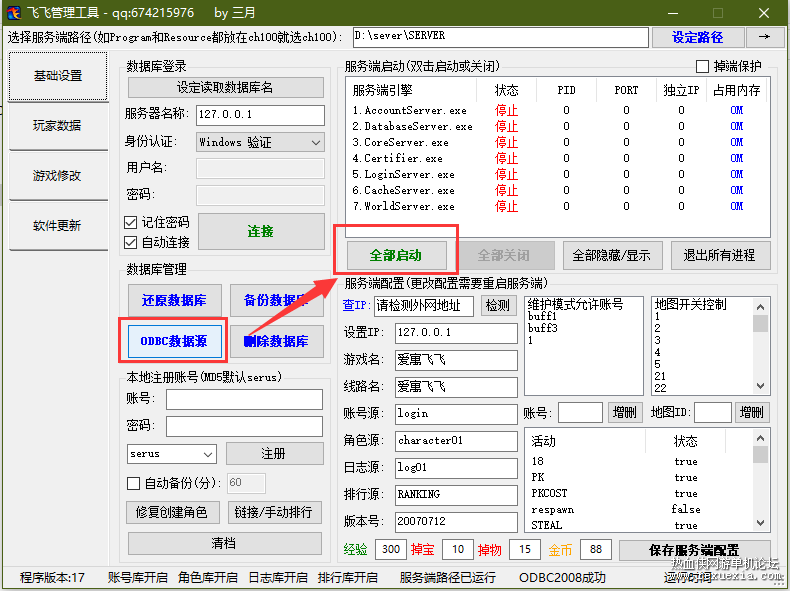The height and width of the screenshot is (591, 790).
Task: Click the 地图ID input field
Action: (x=712, y=412)
